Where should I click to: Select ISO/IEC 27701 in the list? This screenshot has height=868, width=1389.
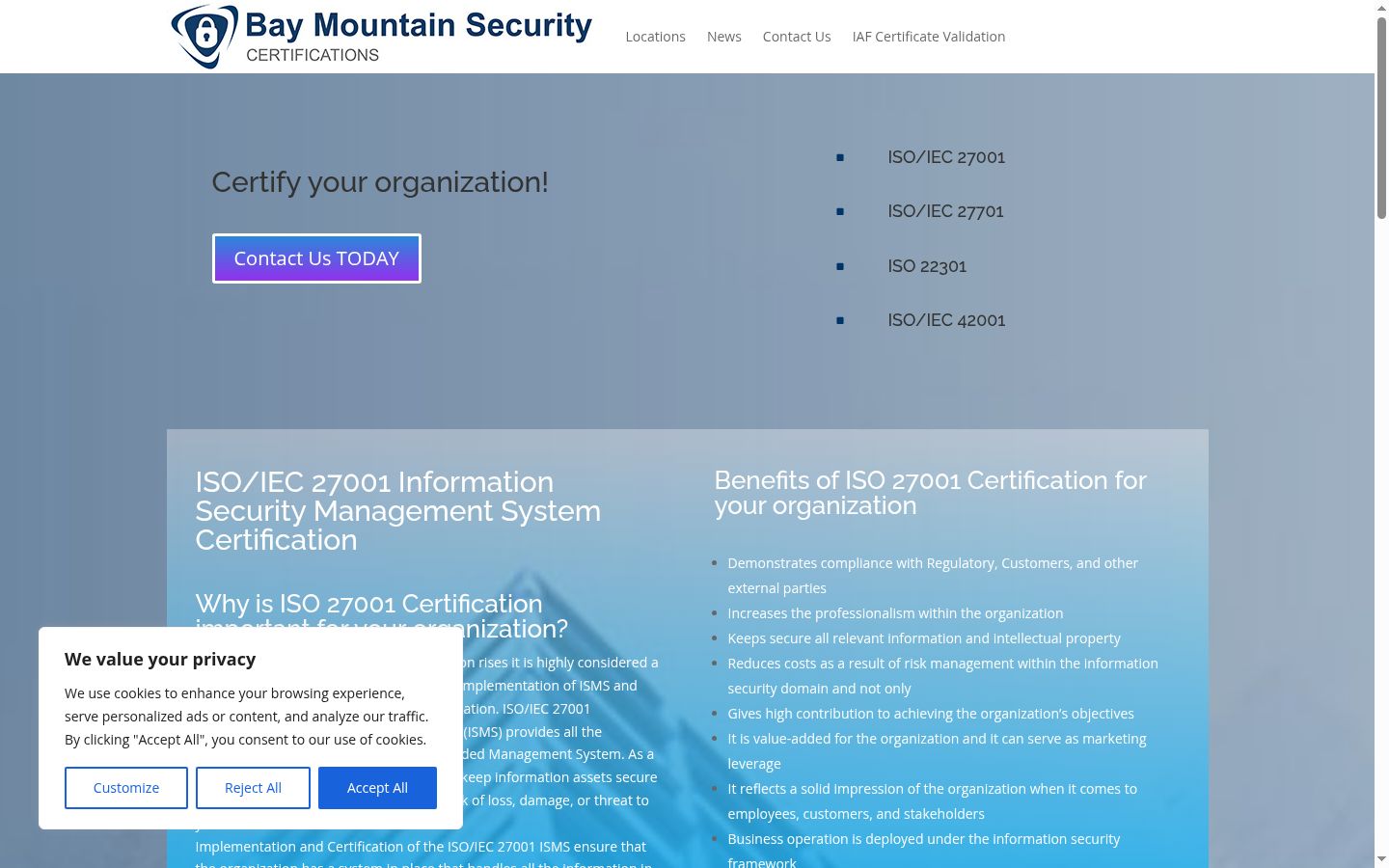click(945, 211)
